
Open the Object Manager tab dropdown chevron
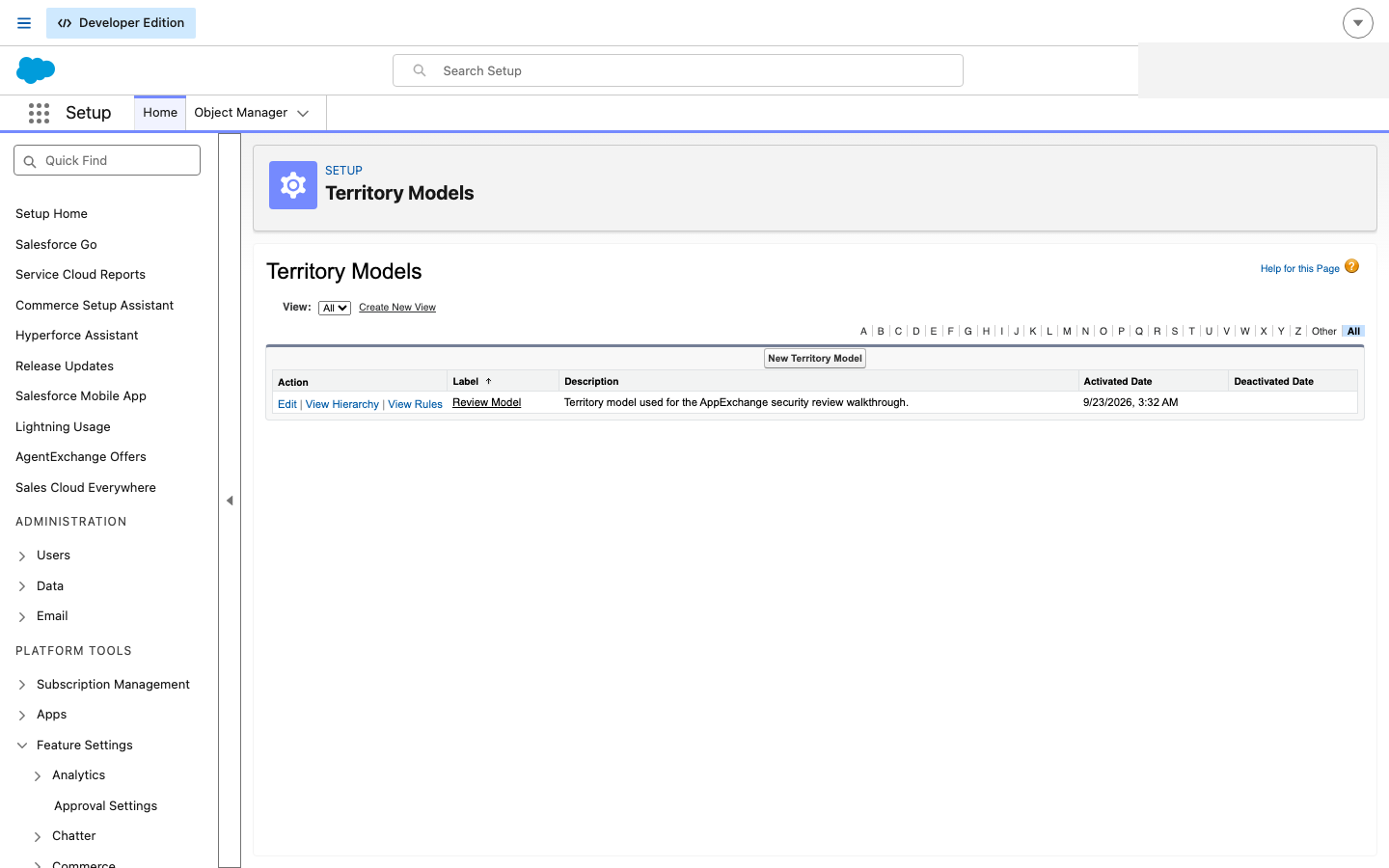[x=303, y=113]
